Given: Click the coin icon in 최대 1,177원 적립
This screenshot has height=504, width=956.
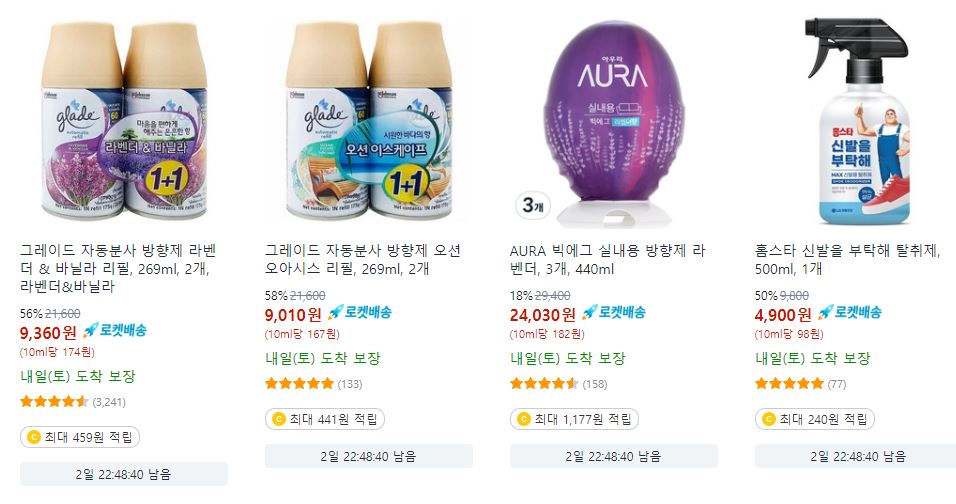Looking at the screenshot, I should pos(524,419).
